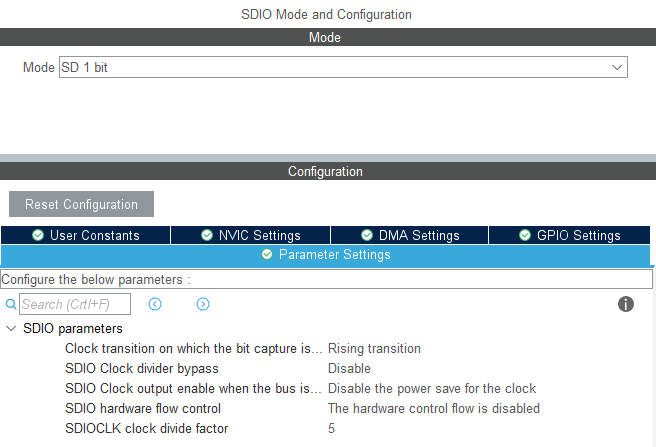Image resolution: width=656 pixels, height=447 pixels.
Task: Open the NVIC Settings tab
Action: tap(250, 235)
